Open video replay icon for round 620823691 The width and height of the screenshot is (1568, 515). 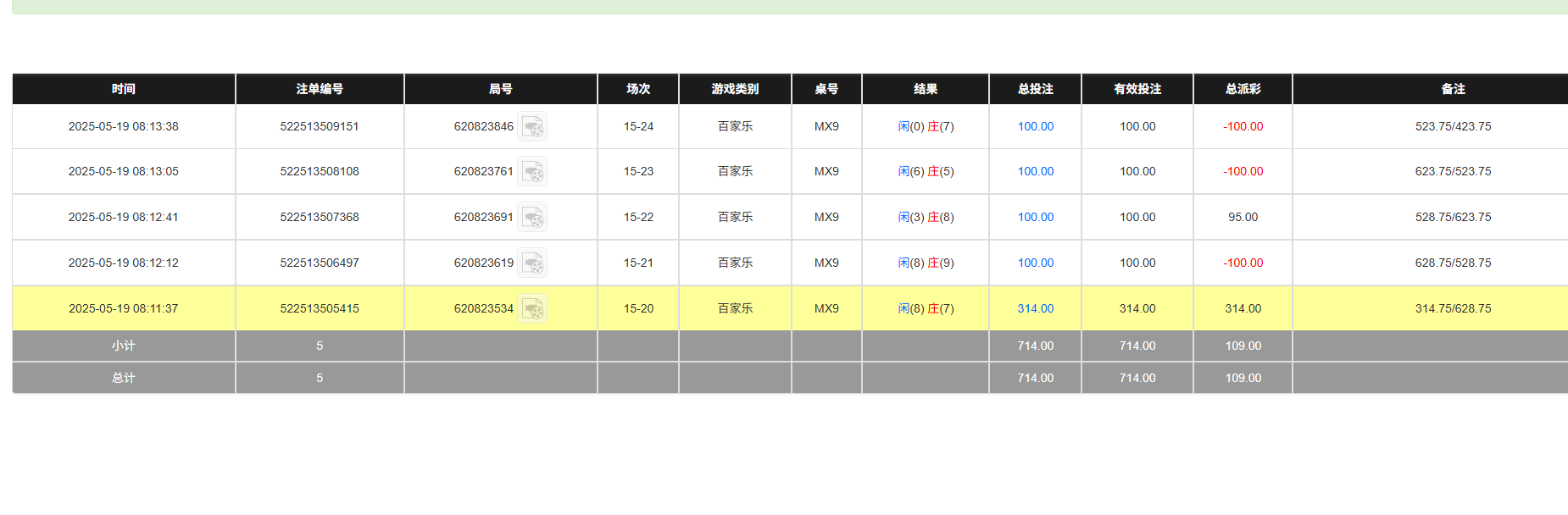[x=532, y=218]
